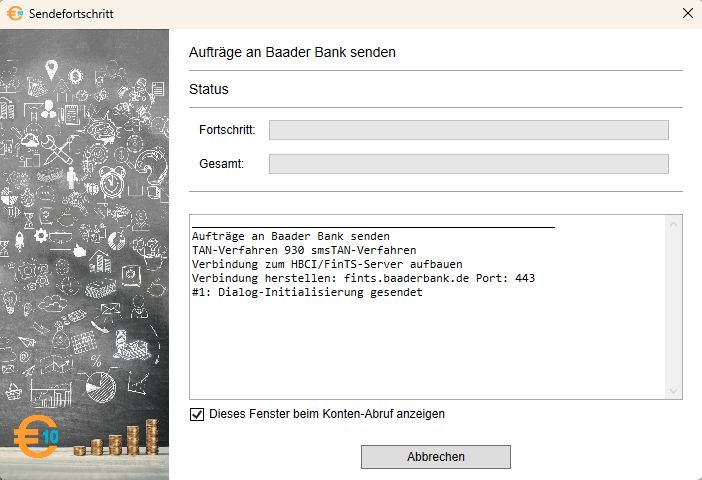Uncheck 'Dieses Fenster beim Konten-Abruf anzeigen' checkbox
The image size is (702, 480).
click(x=197, y=414)
